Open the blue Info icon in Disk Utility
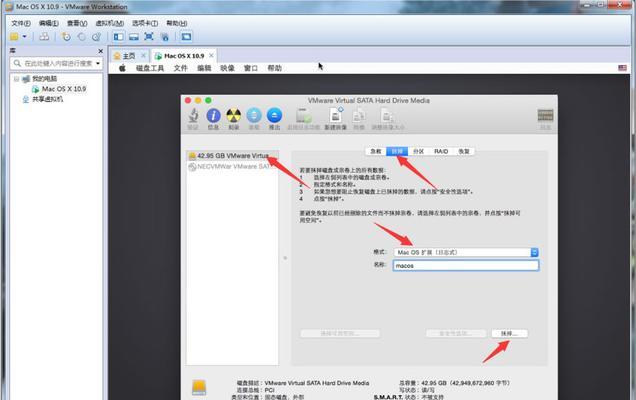This screenshot has width=636, height=400. click(213, 116)
